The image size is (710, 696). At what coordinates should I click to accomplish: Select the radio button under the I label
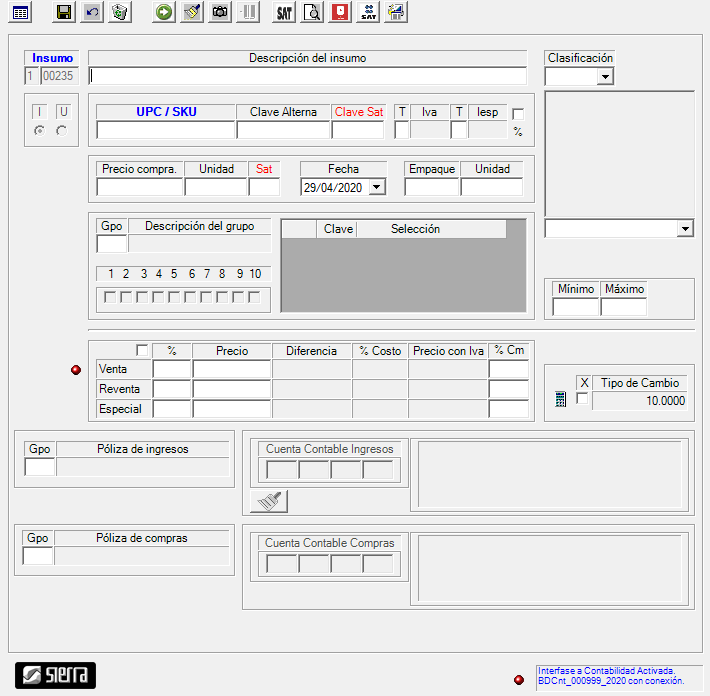coord(40,131)
